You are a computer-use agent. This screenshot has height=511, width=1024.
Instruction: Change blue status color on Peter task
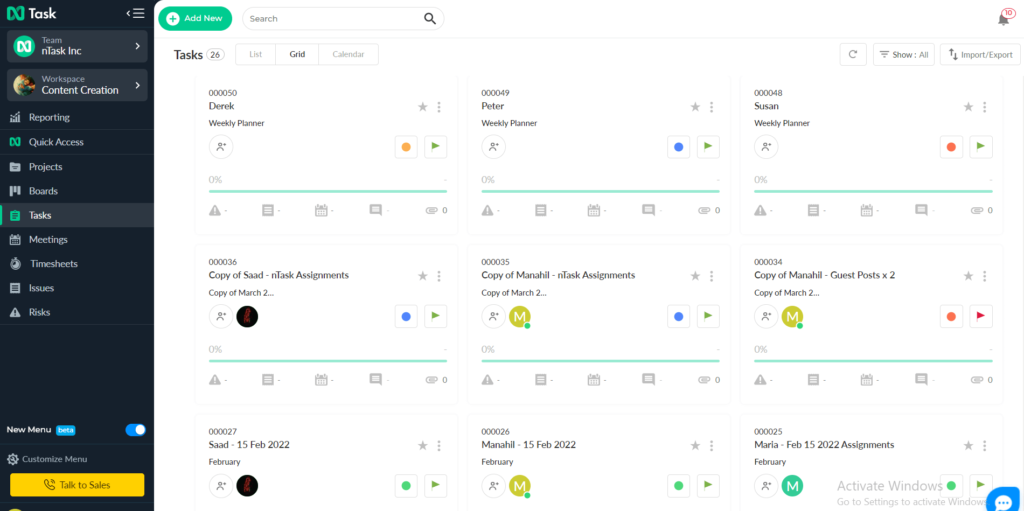click(x=679, y=147)
